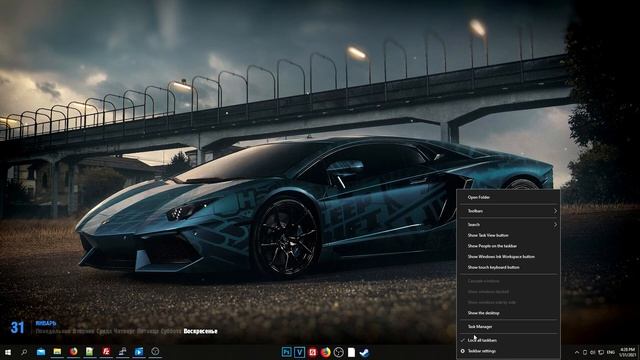
Task: Show hidden tray icons chevron
Action: pyautogui.click(x=577, y=352)
